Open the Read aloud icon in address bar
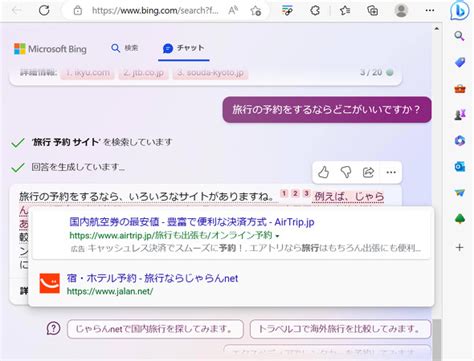This screenshot has width=474, height=361. point(233,11)
